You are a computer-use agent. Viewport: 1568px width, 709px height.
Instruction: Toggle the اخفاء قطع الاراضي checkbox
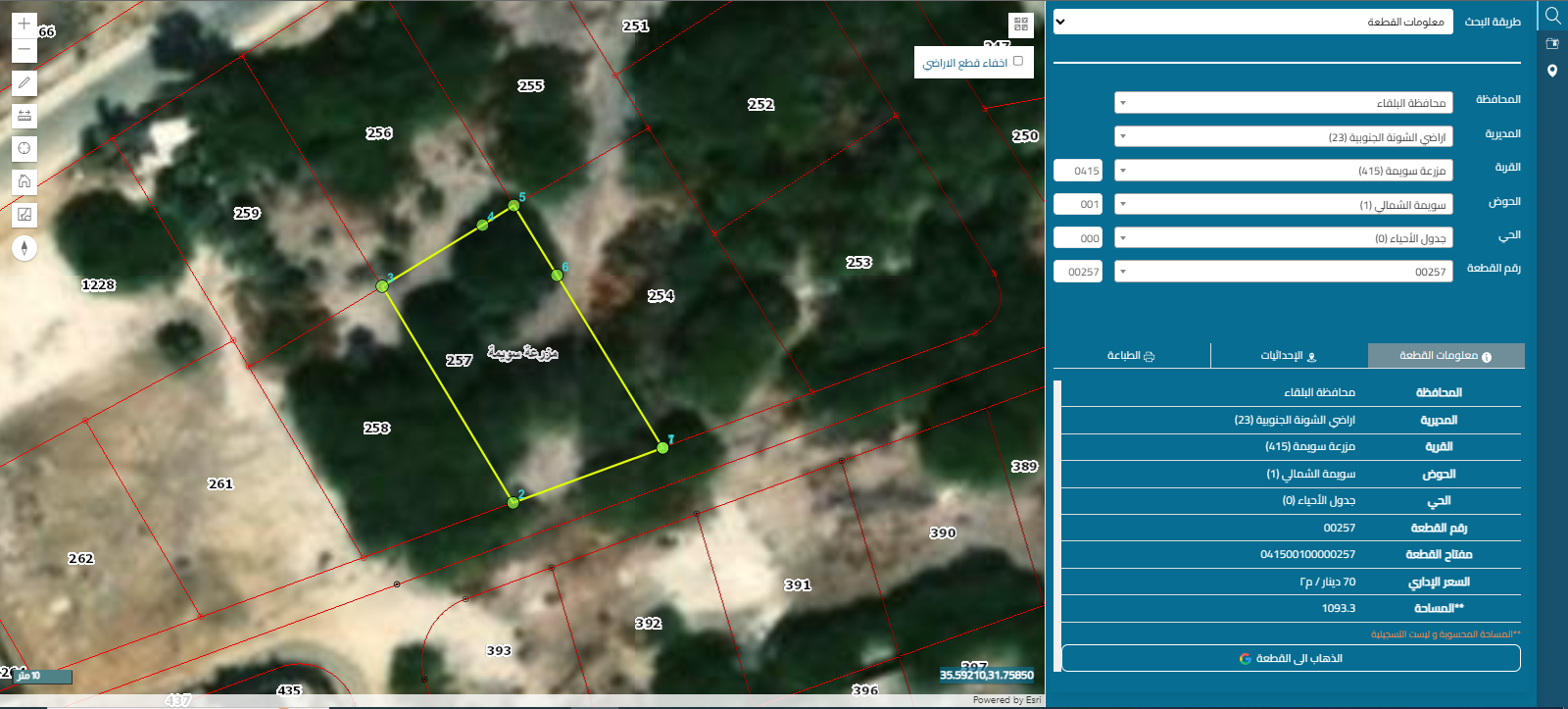coord(1017,61)
